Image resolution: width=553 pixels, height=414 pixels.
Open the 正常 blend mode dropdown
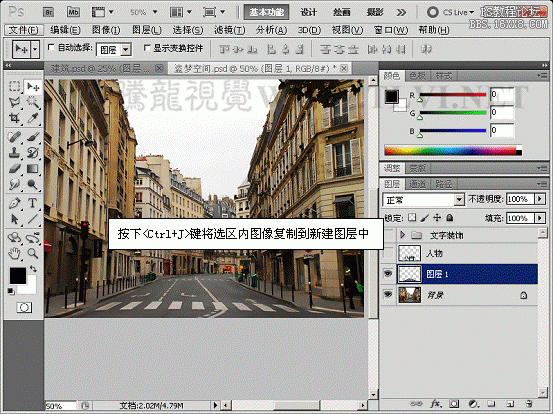(x=423, y=200)
